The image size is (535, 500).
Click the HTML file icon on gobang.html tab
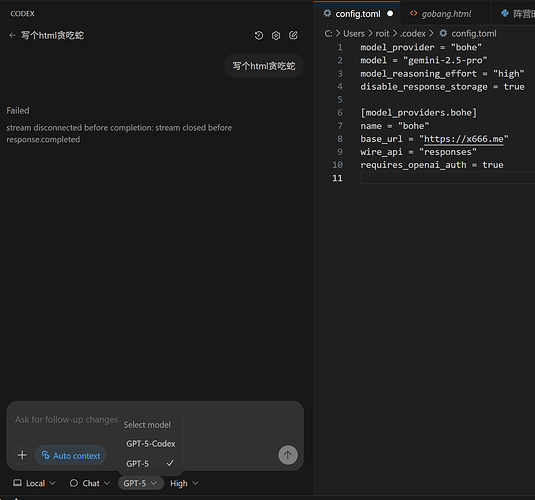[414, 13]
